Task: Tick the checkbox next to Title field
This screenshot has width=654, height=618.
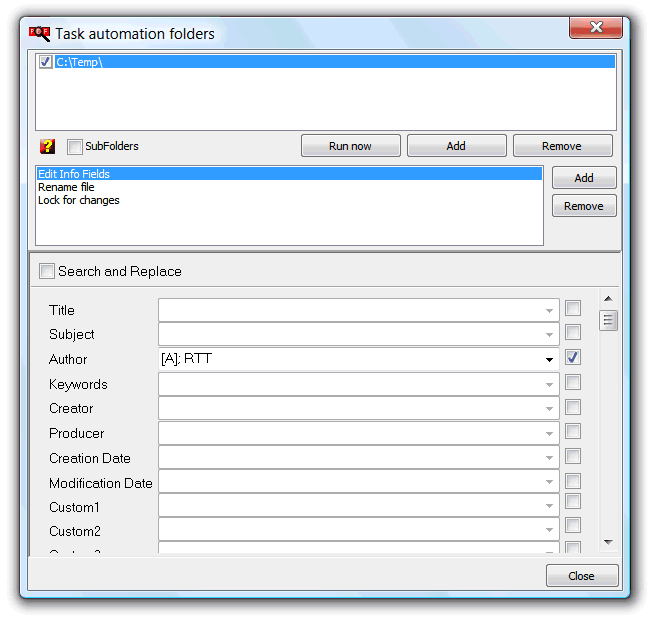Action: [573, 308]
